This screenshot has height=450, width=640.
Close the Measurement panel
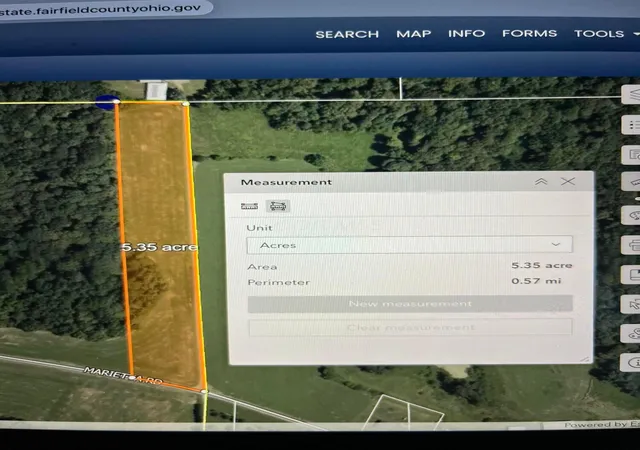click(x=568, y=181)
